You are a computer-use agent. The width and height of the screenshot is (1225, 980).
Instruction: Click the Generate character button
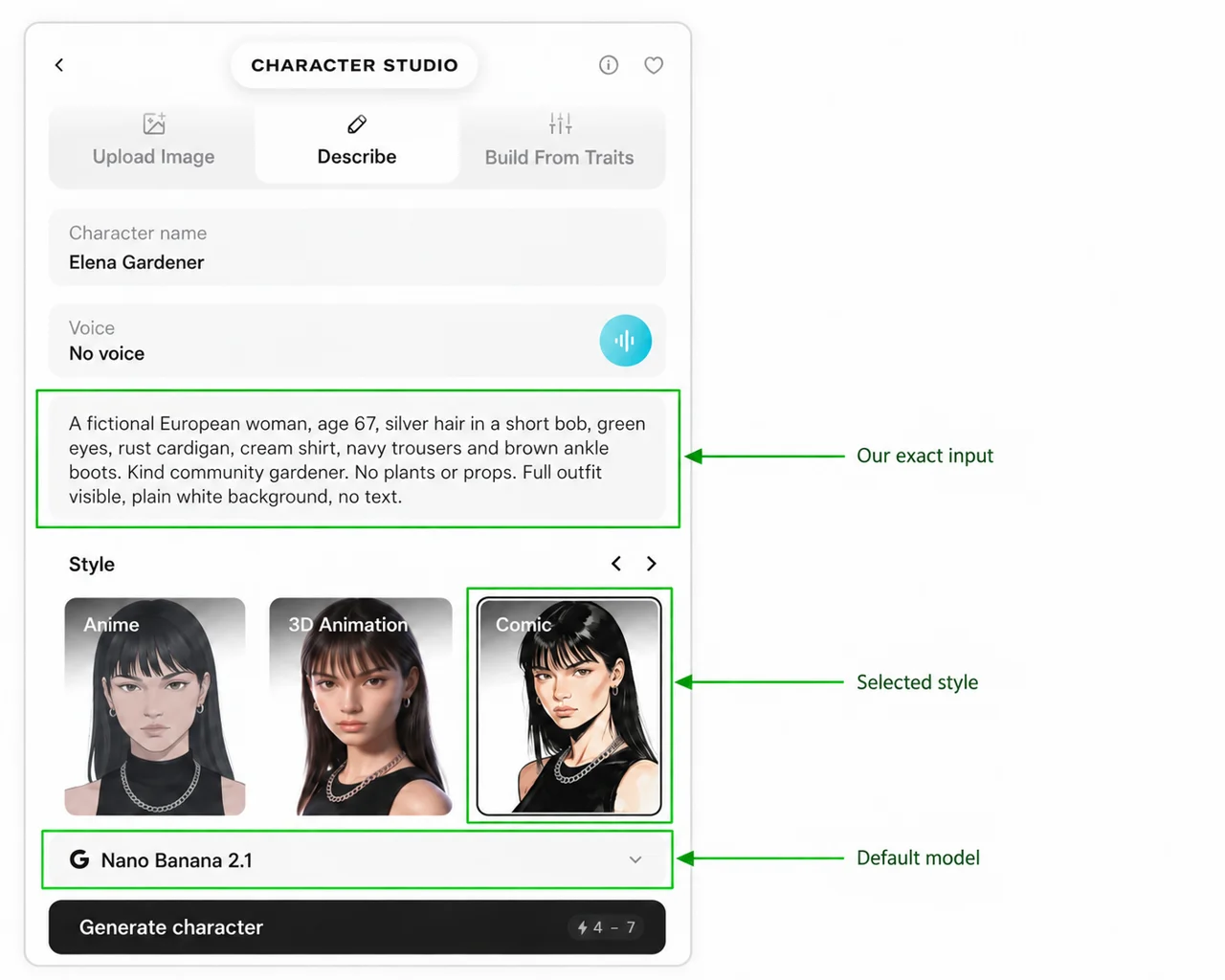(357, 927)
